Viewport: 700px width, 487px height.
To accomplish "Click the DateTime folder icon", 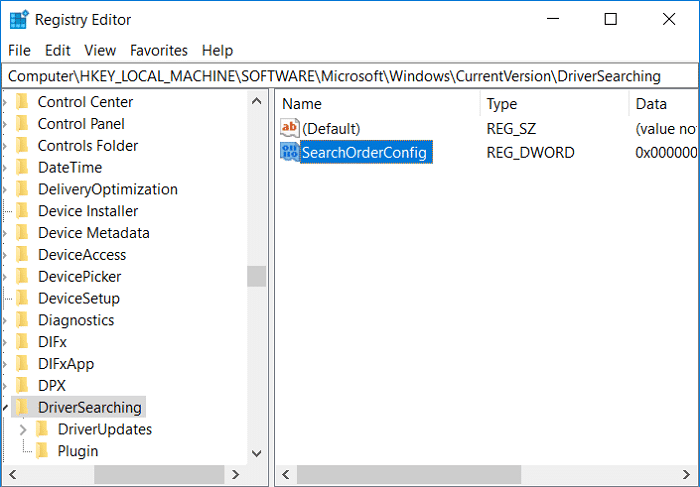I will 22,167.
